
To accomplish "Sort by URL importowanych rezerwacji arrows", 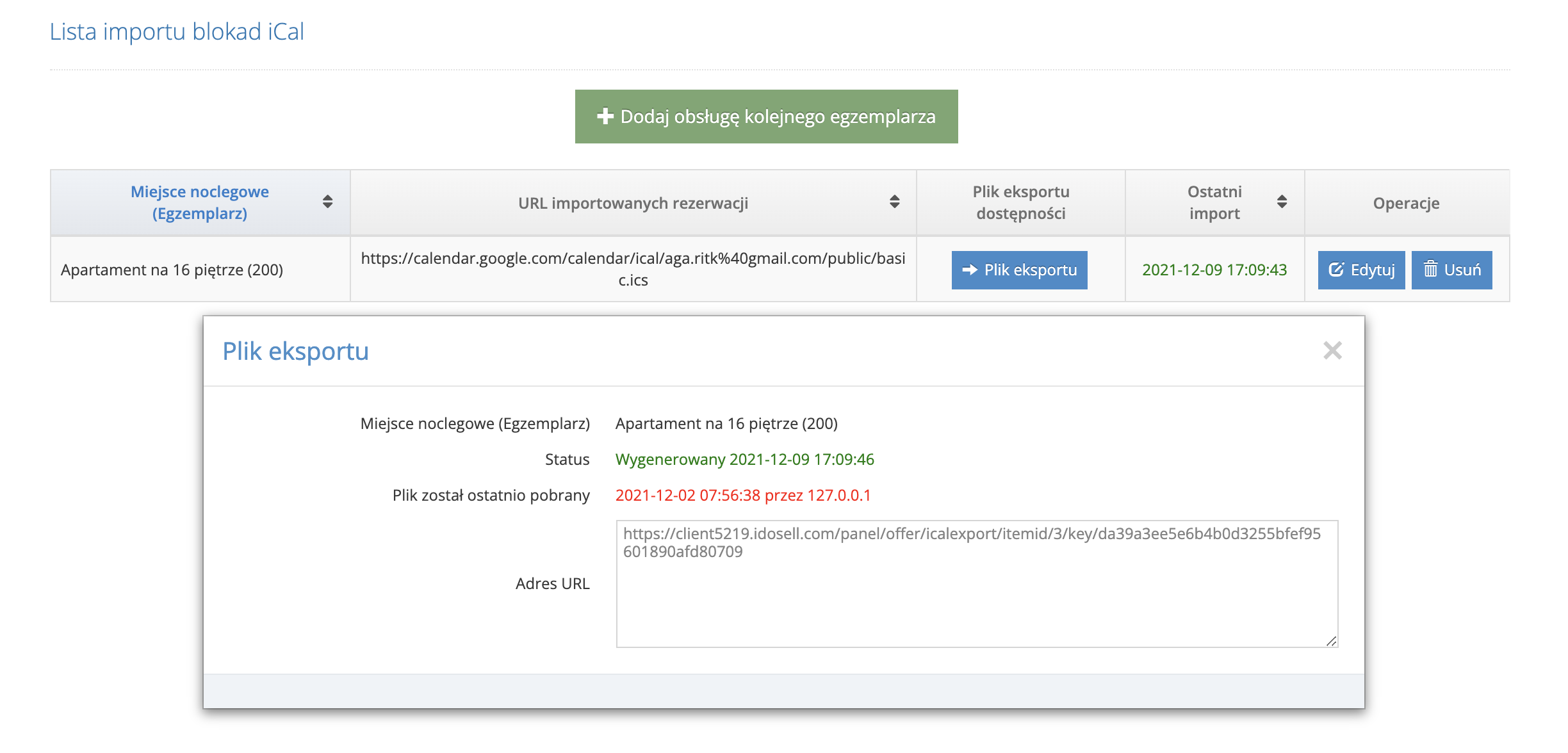I will click(x=895, y=202).
